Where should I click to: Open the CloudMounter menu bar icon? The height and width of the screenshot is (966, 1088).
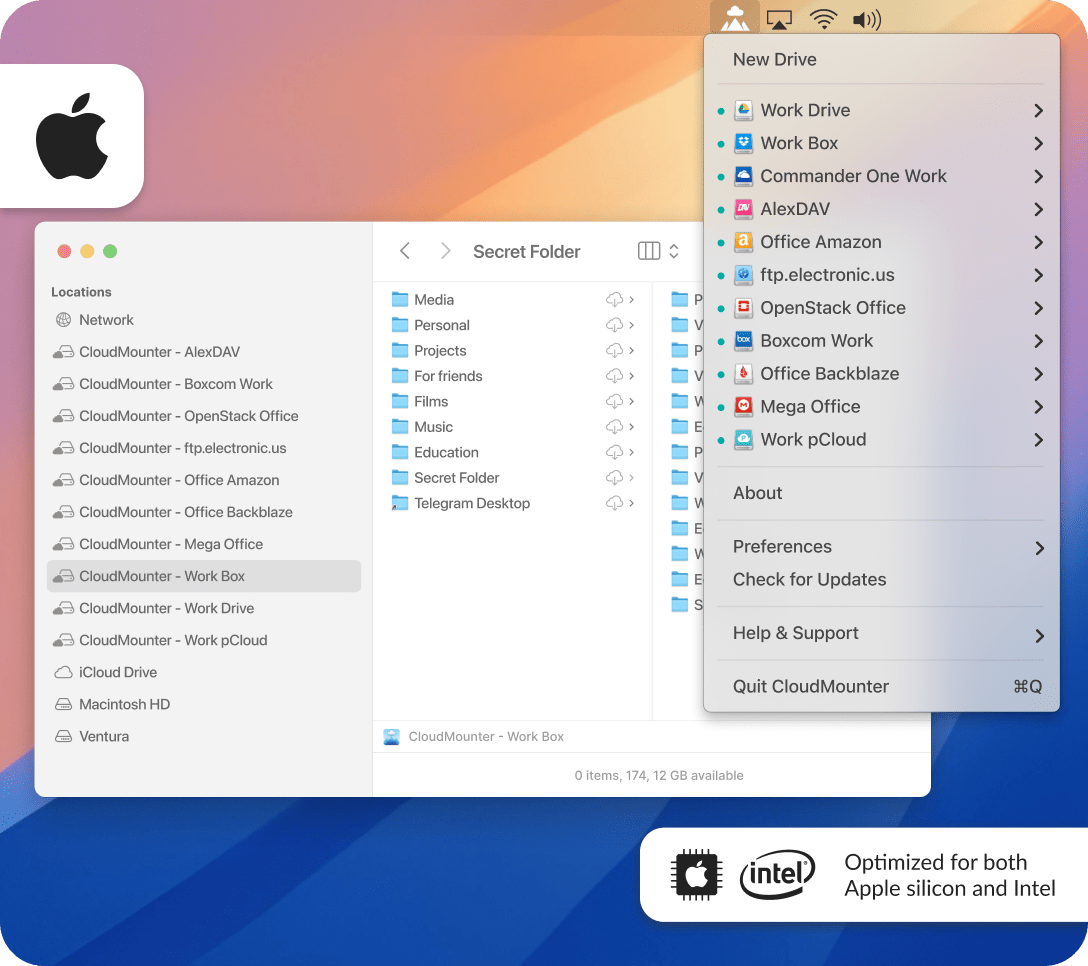pos(735,17)
